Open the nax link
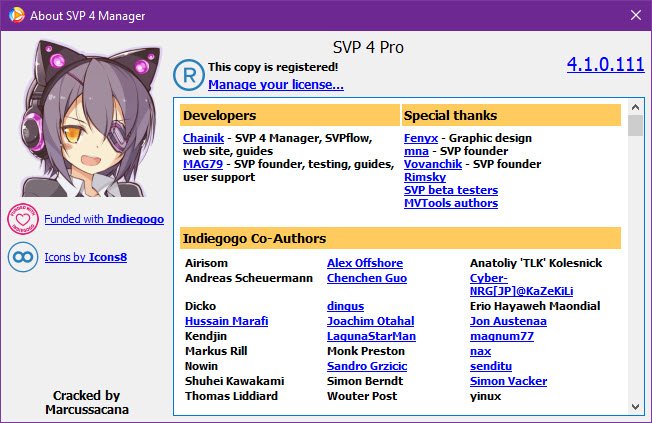This screenshot has height=423, width=652. click(x=480, y=351)
